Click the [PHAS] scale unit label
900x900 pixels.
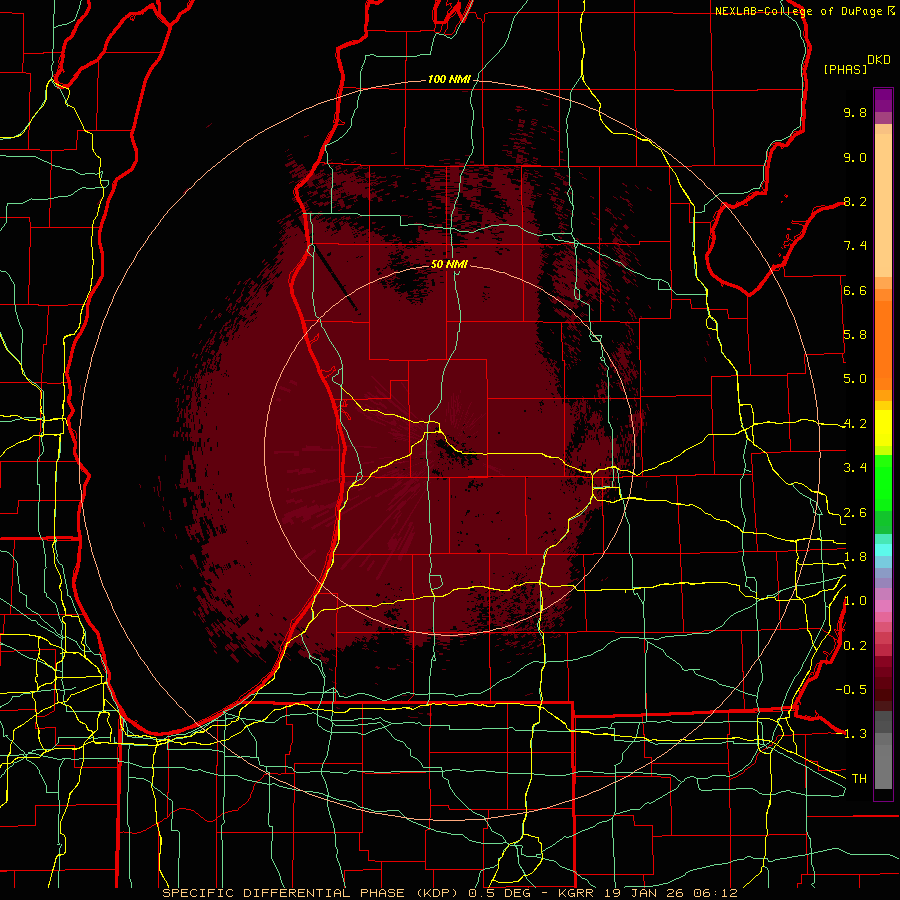pyautogui.click(x=845, y=69)
